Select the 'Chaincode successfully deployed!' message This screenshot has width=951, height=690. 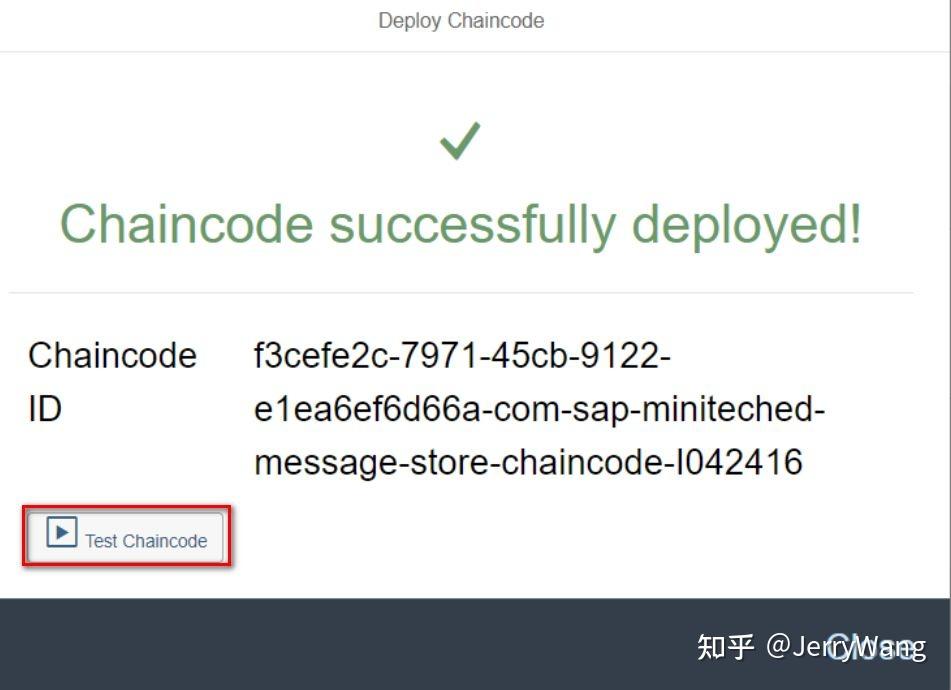(460, 224)
